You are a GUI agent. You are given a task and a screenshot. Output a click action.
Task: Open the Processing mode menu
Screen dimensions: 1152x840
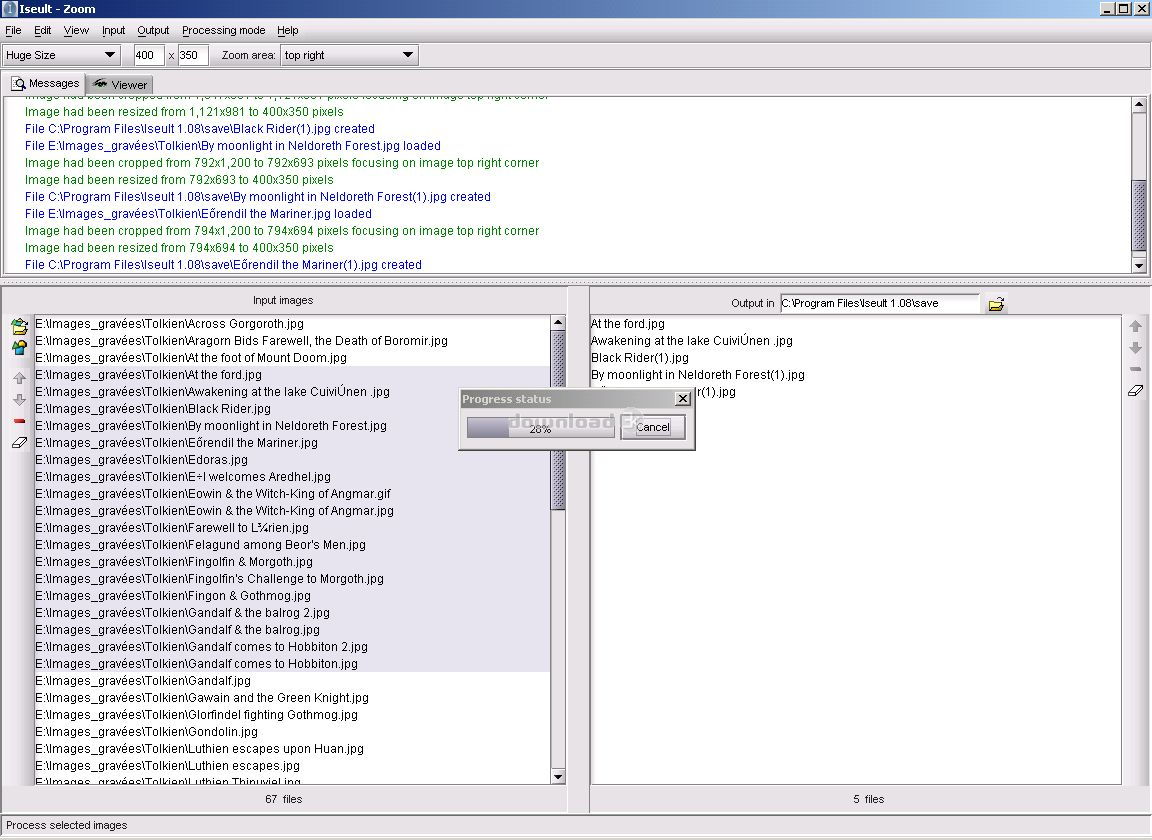point(223,31)
